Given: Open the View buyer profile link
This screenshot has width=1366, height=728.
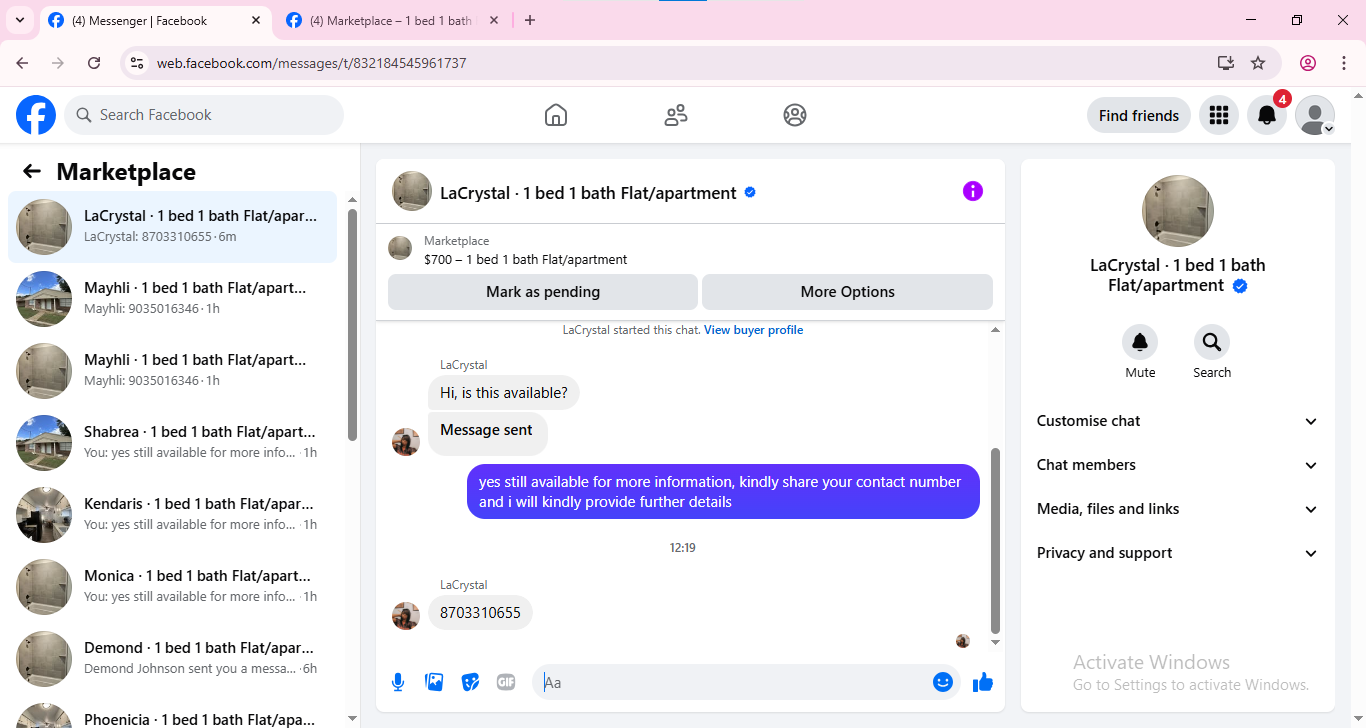Looking at the screenshot, I should [753, 330].
